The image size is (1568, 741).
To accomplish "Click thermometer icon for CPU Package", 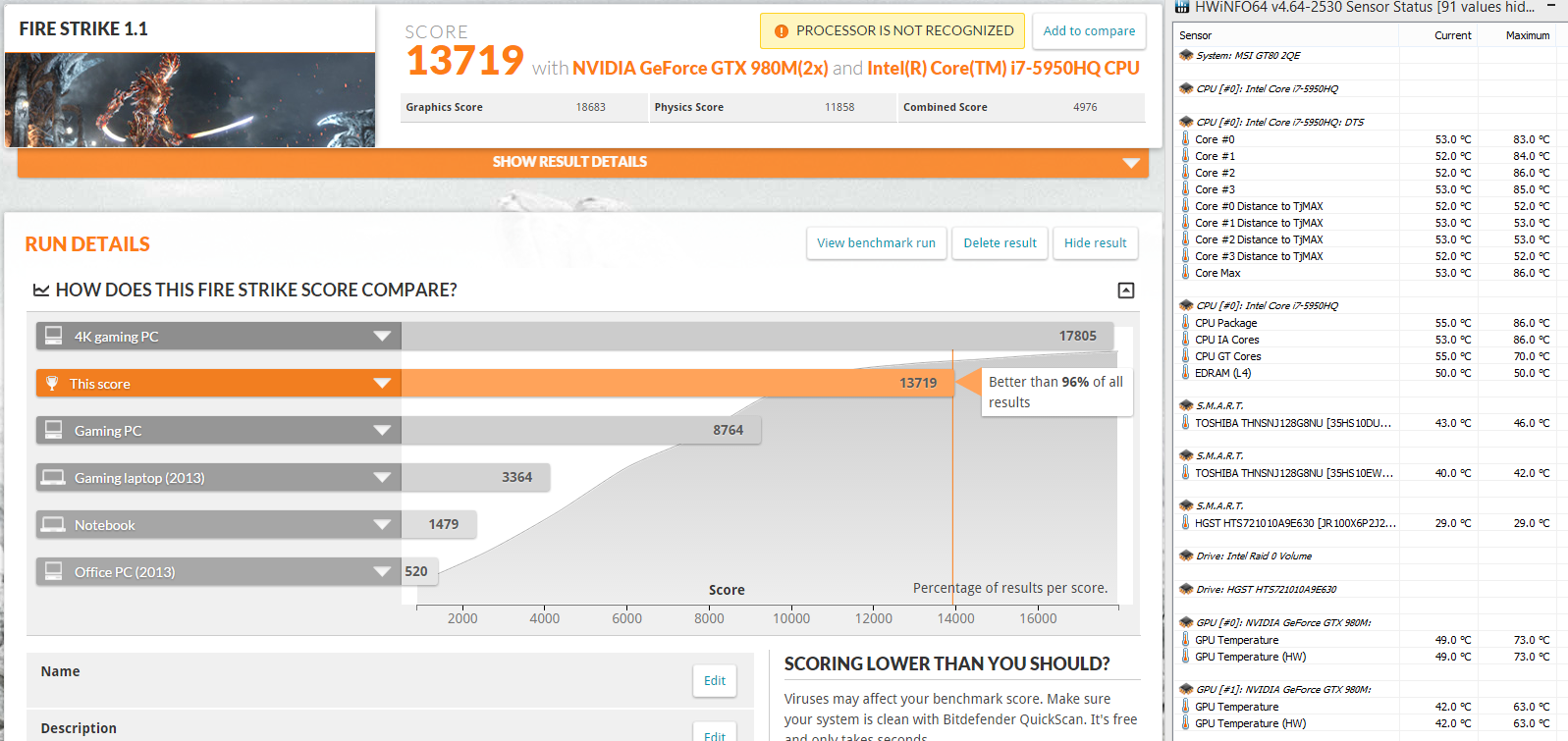I will [x=1185, y=323].
